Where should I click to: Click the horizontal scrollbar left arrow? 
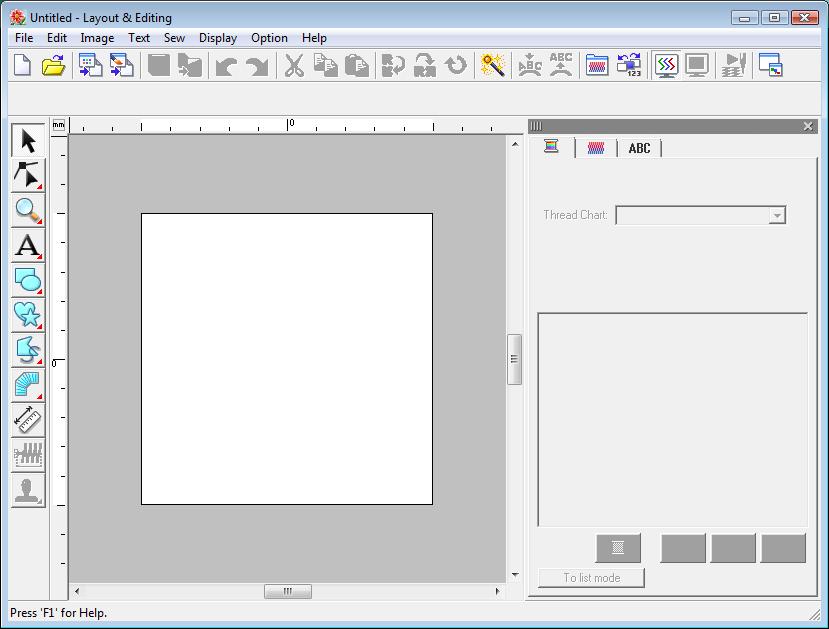(77, 591)
